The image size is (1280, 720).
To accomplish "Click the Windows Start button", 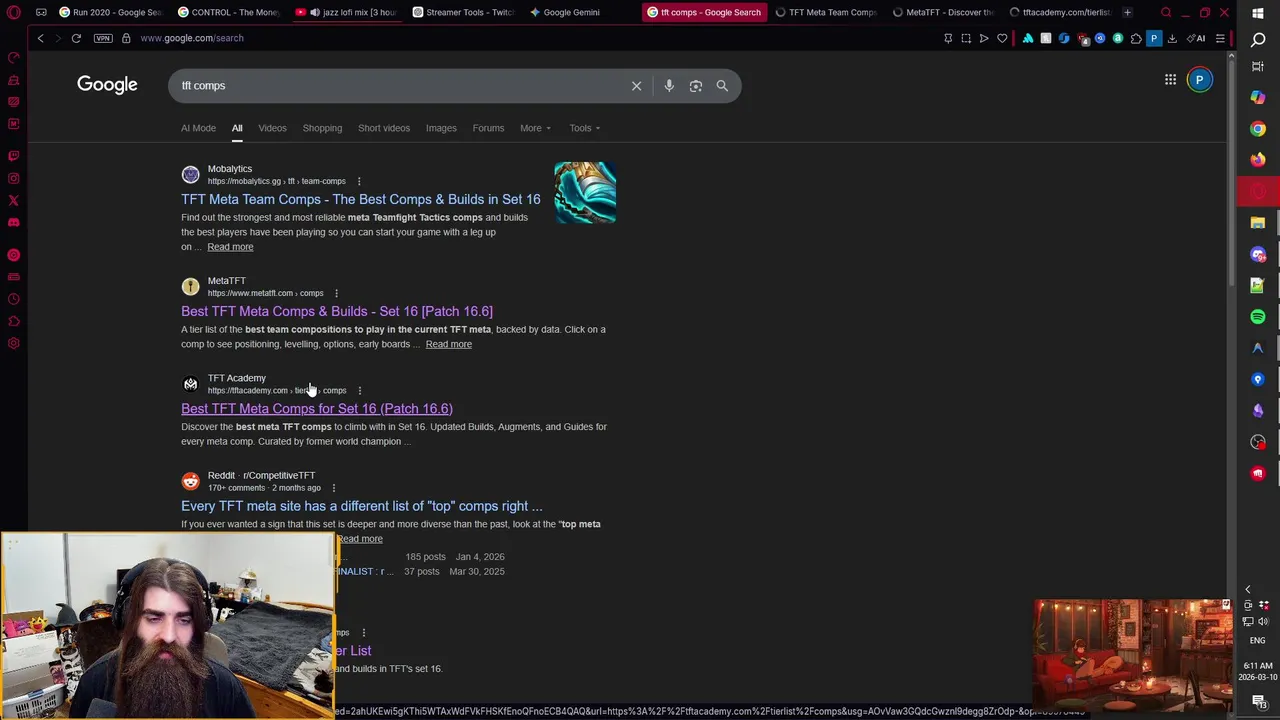I will pos(1258,13).
